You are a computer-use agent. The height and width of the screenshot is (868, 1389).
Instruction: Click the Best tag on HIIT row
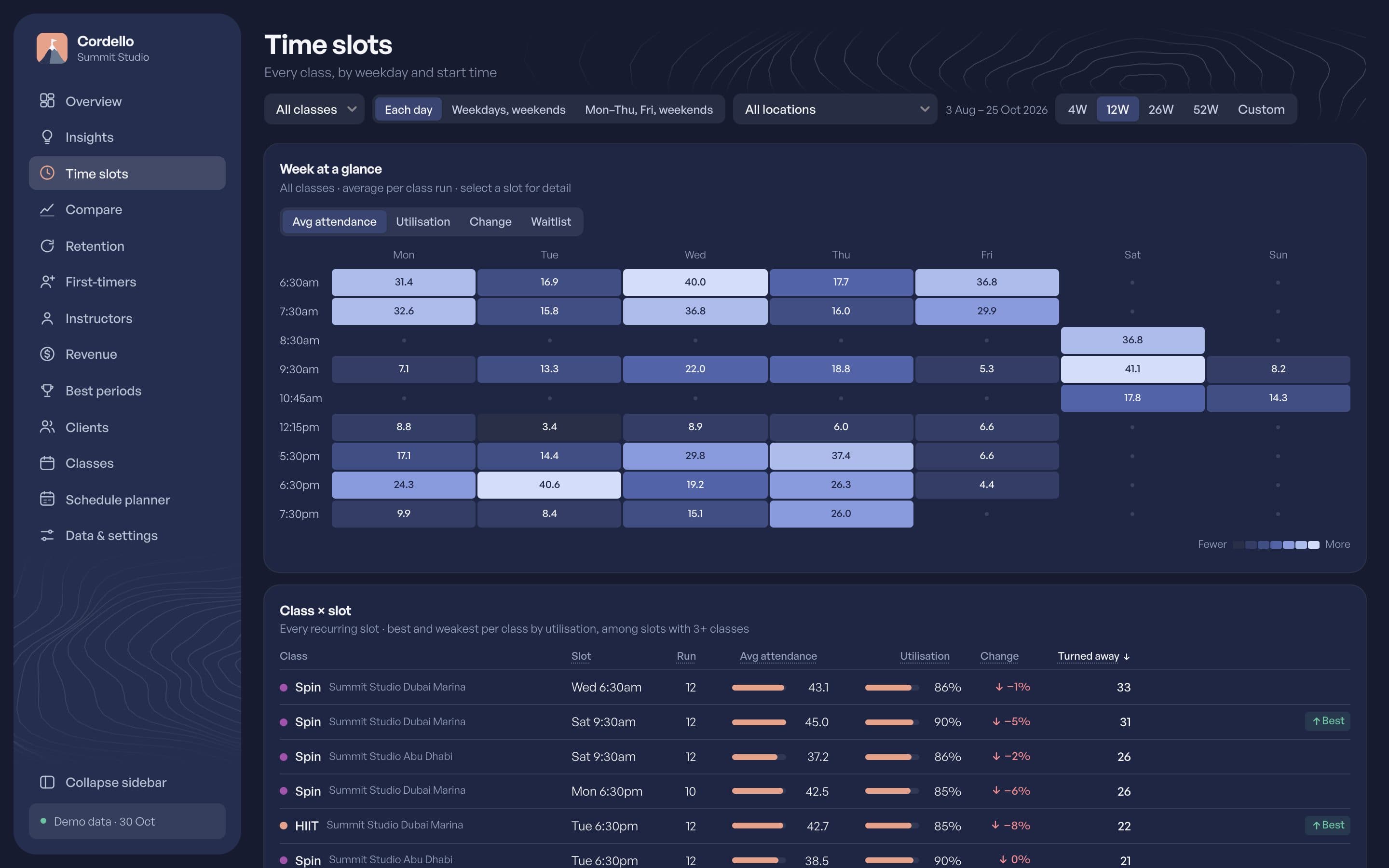(x=1328, y=825)
